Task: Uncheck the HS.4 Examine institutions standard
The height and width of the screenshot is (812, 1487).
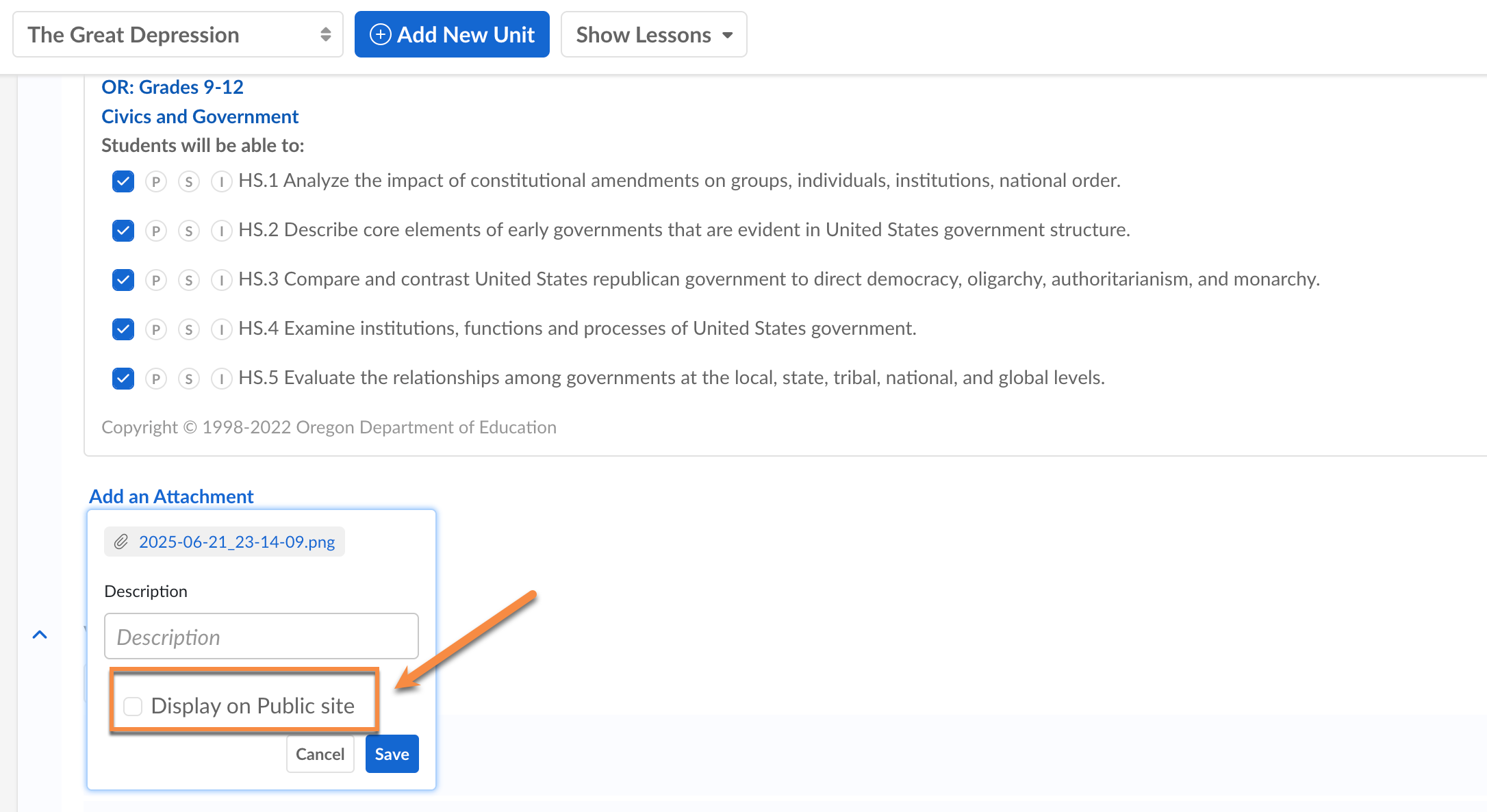Action: click(x=123, y=329)
